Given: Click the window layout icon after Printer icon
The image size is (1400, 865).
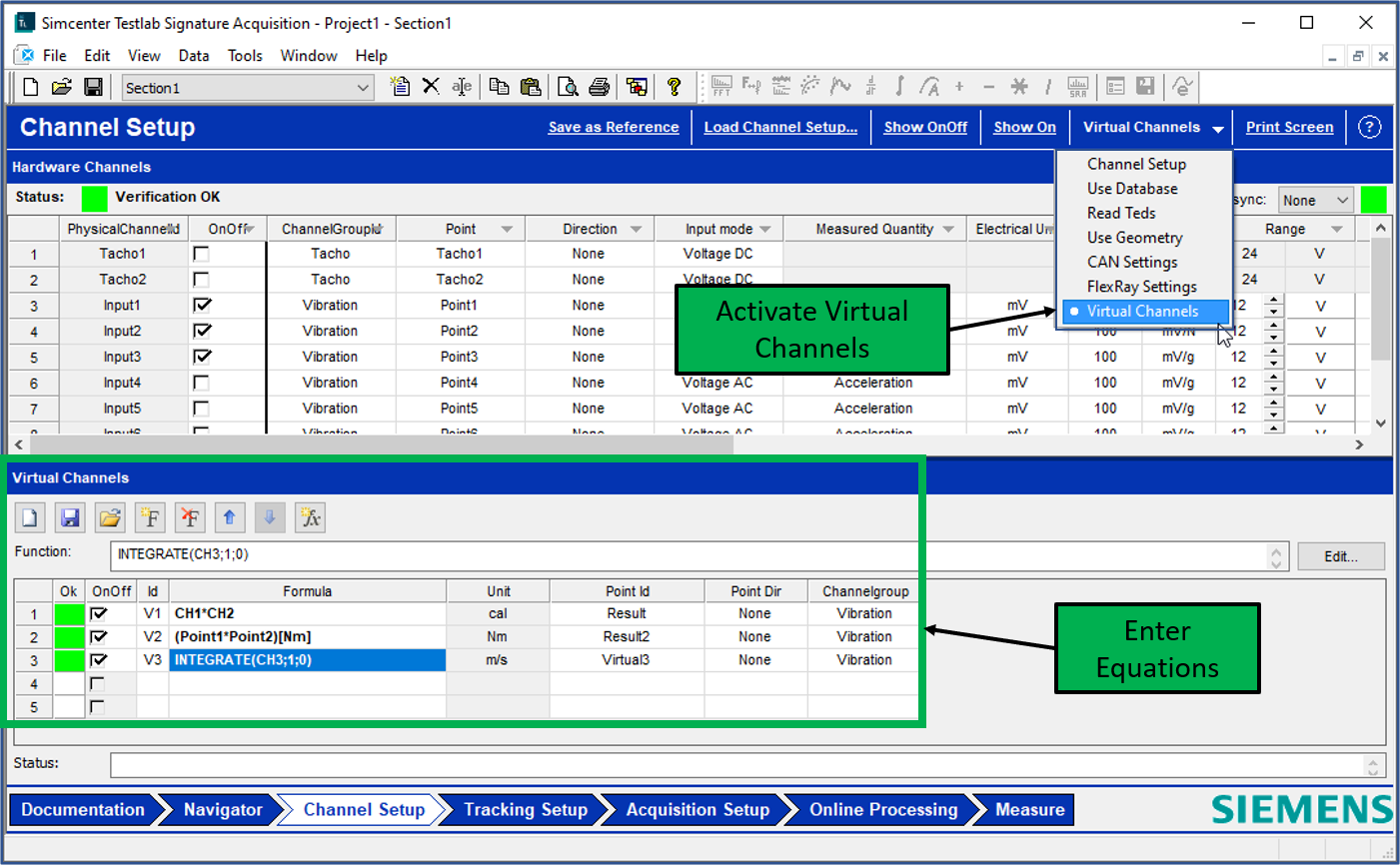Looking at the screenshot, I should point(637,87).
